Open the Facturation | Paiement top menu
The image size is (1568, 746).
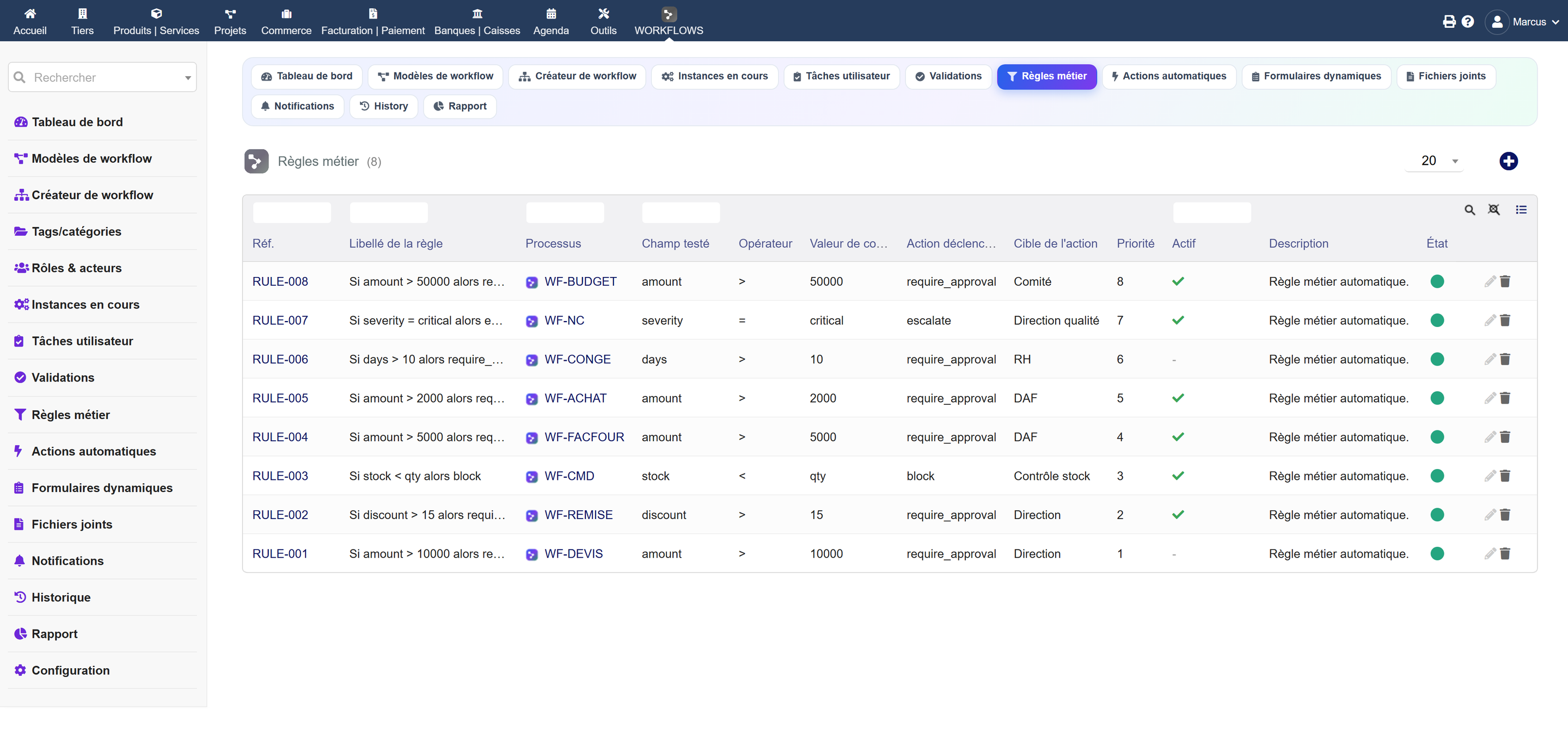[372, 21]
